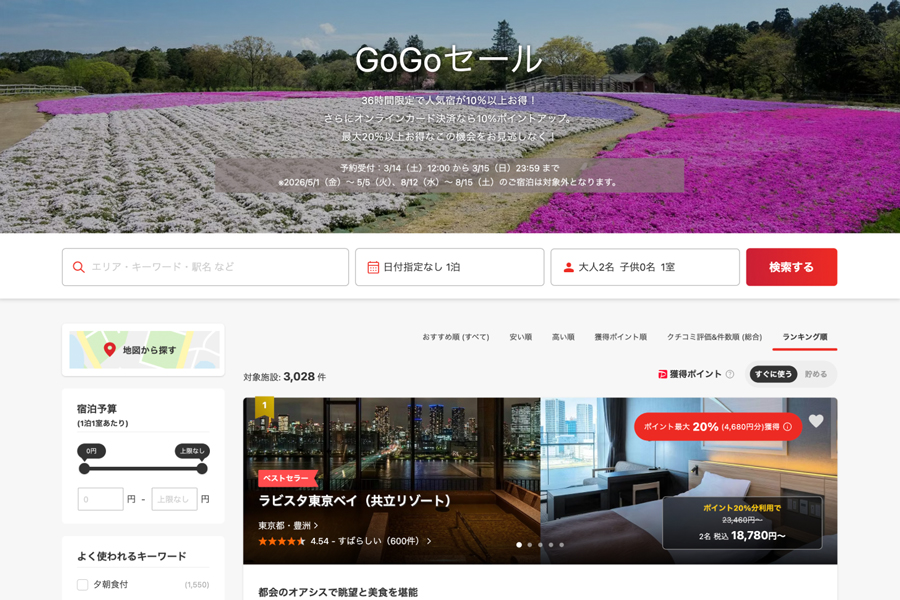Click the person icon in the guests field

568,267
